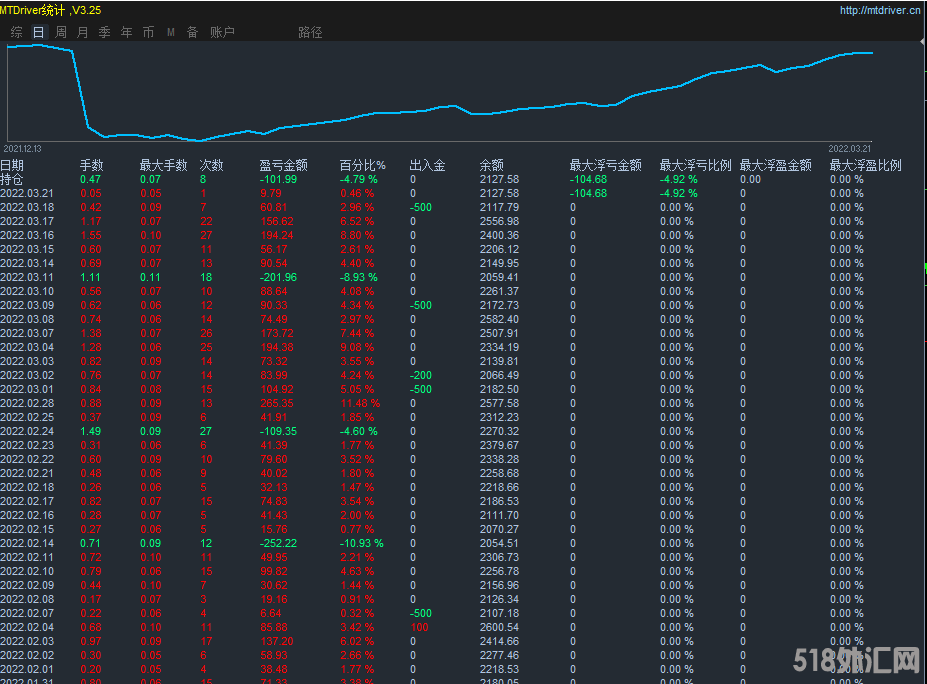The image size is (927, 684).
Task: Click the M tab in toolbar
Action: [170, 32]
